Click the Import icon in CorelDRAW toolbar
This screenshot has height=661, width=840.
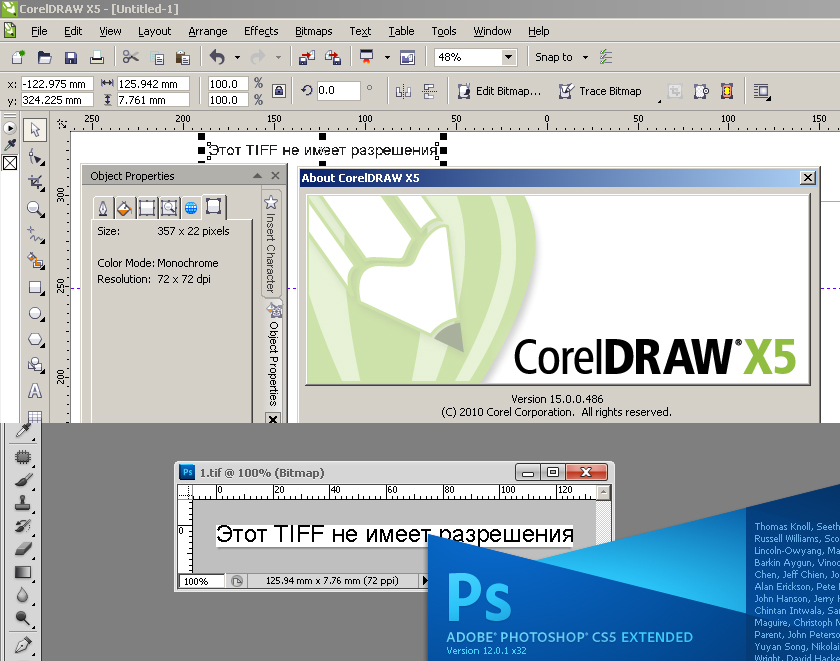[x=307, y=57]
